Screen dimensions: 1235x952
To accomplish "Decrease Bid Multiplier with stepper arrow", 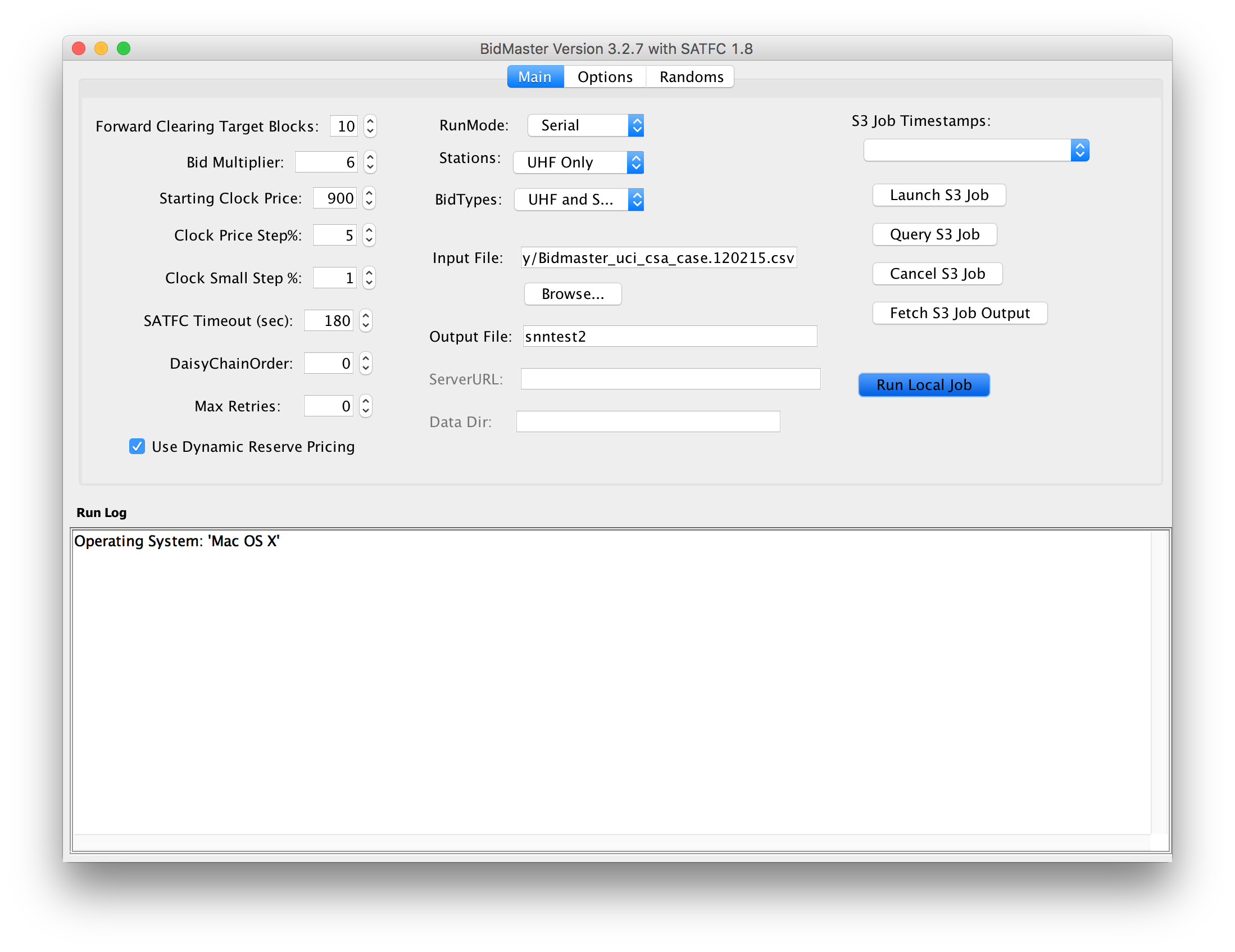I will tap(370, 168).
